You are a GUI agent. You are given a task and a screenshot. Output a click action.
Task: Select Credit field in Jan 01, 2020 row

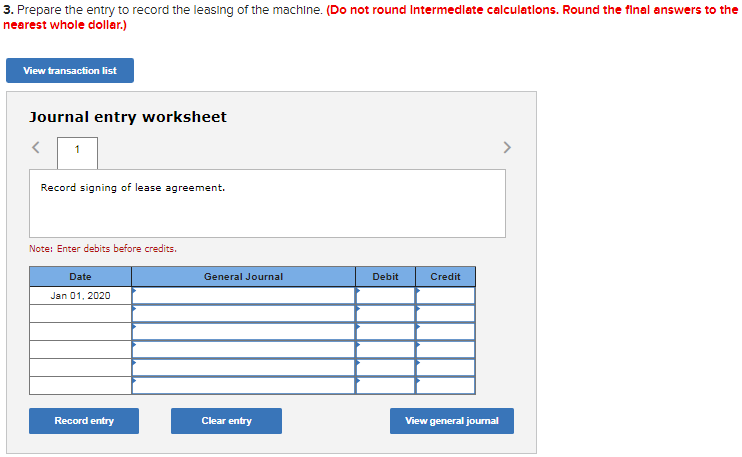click(x=445, y=296)
